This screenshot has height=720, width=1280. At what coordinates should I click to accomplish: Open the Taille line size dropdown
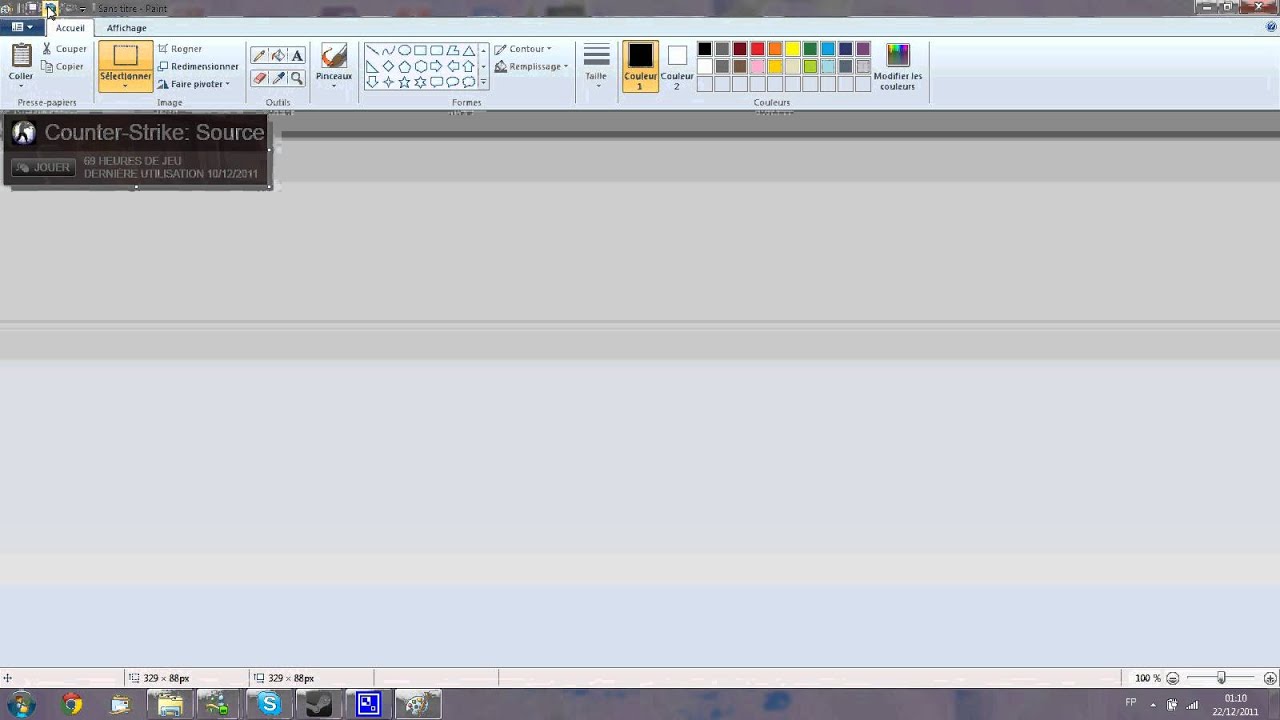[x=596, y=66]
